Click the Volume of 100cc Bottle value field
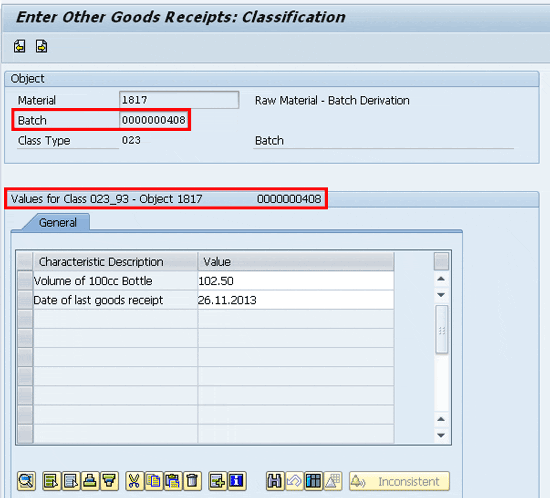This screenshot has height=498, width=550. tap(295, 281)
